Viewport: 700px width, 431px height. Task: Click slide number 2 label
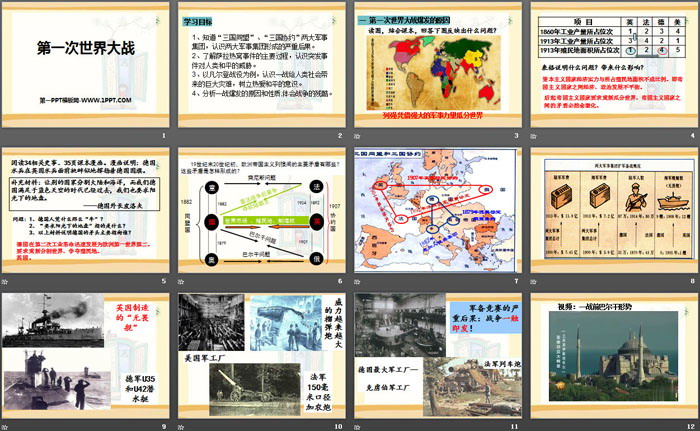coord(340,135)
